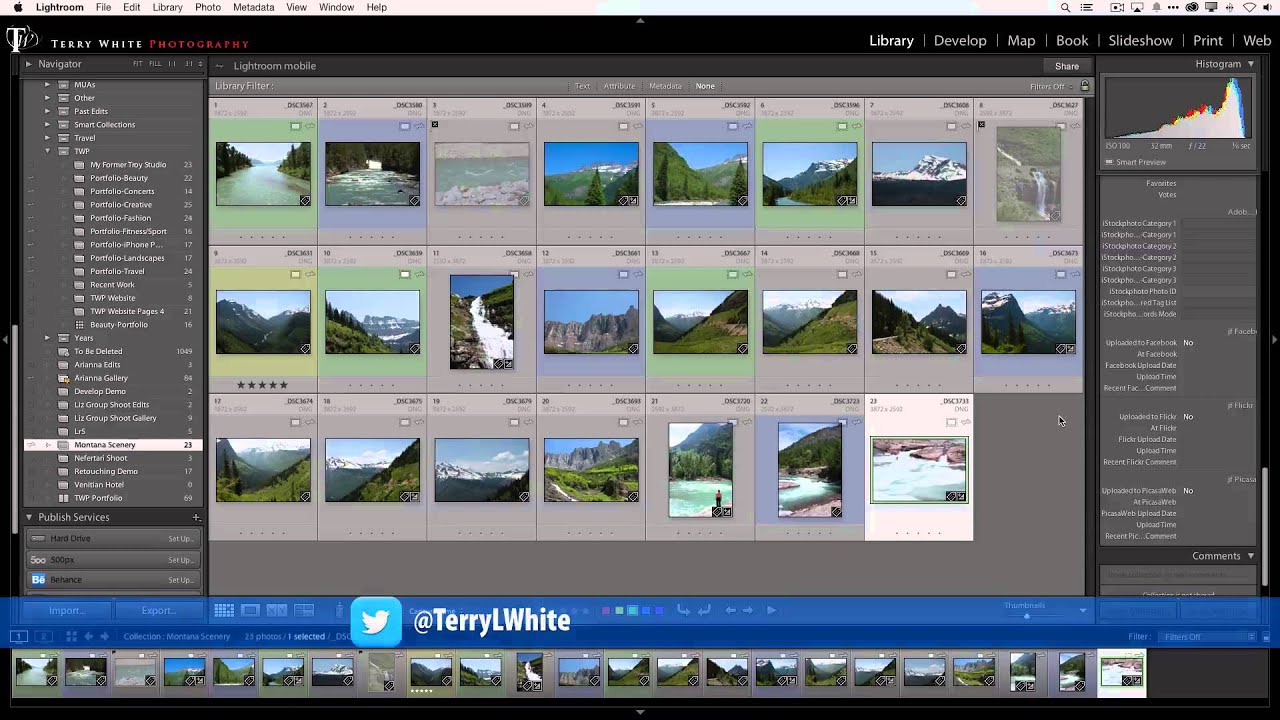
Task: Switch to Loupe view in toolbar
Action: [250, 610]
